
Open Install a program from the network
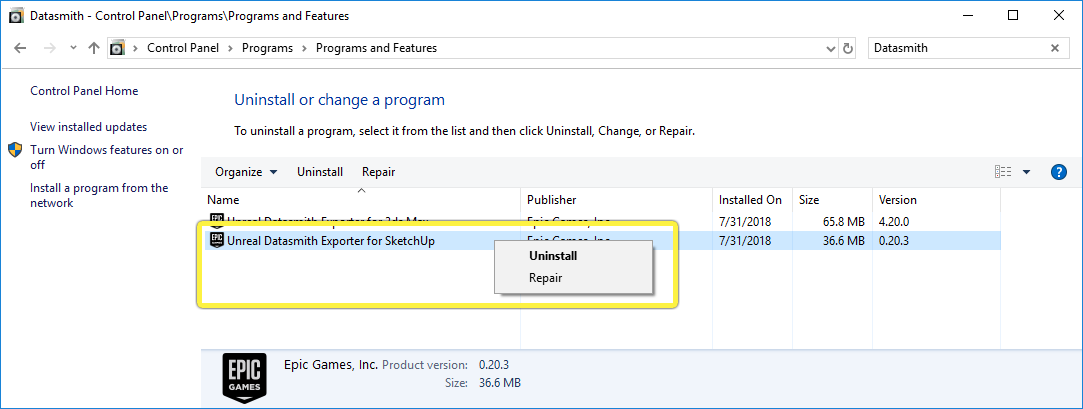[x=99, y=196]
